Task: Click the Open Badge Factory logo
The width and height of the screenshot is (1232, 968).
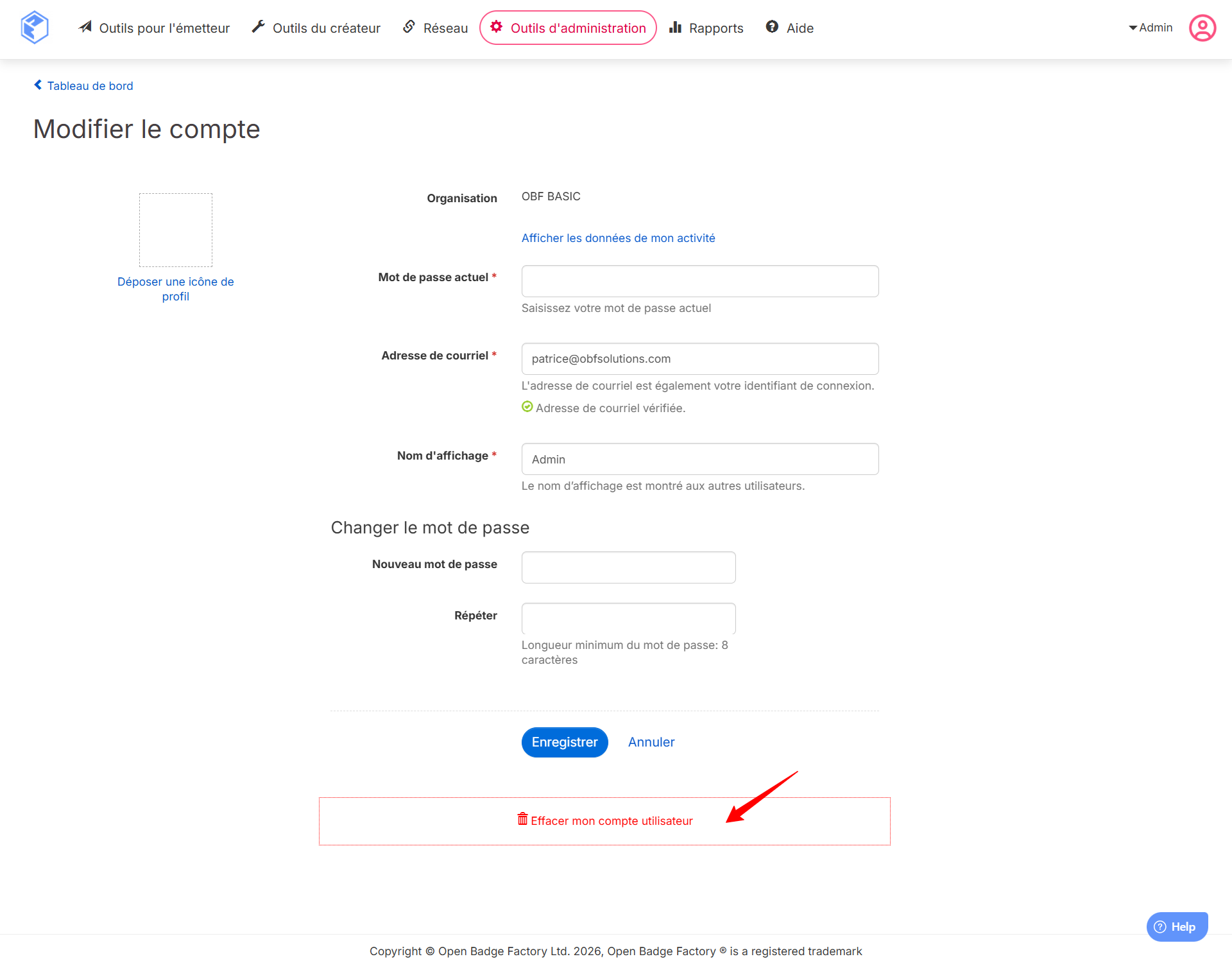Action: (x=35, y=28)
